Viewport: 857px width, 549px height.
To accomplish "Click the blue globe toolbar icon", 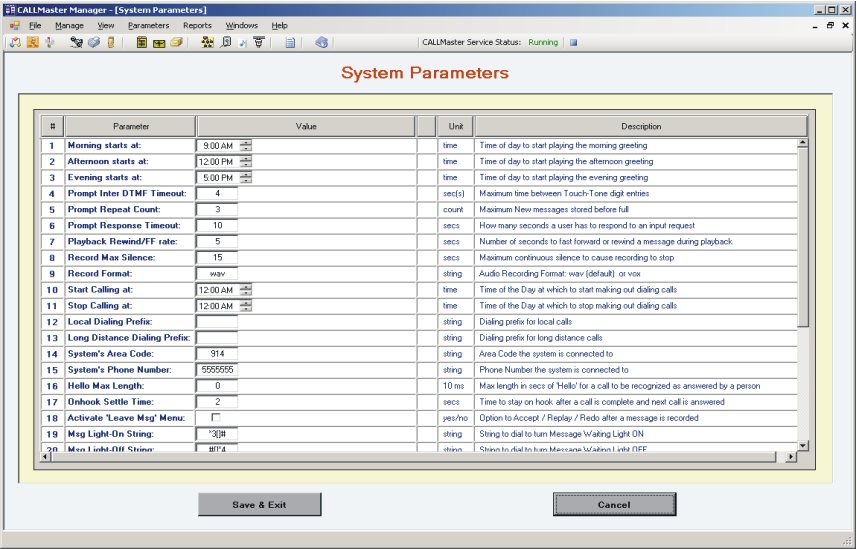I will 321,42.
